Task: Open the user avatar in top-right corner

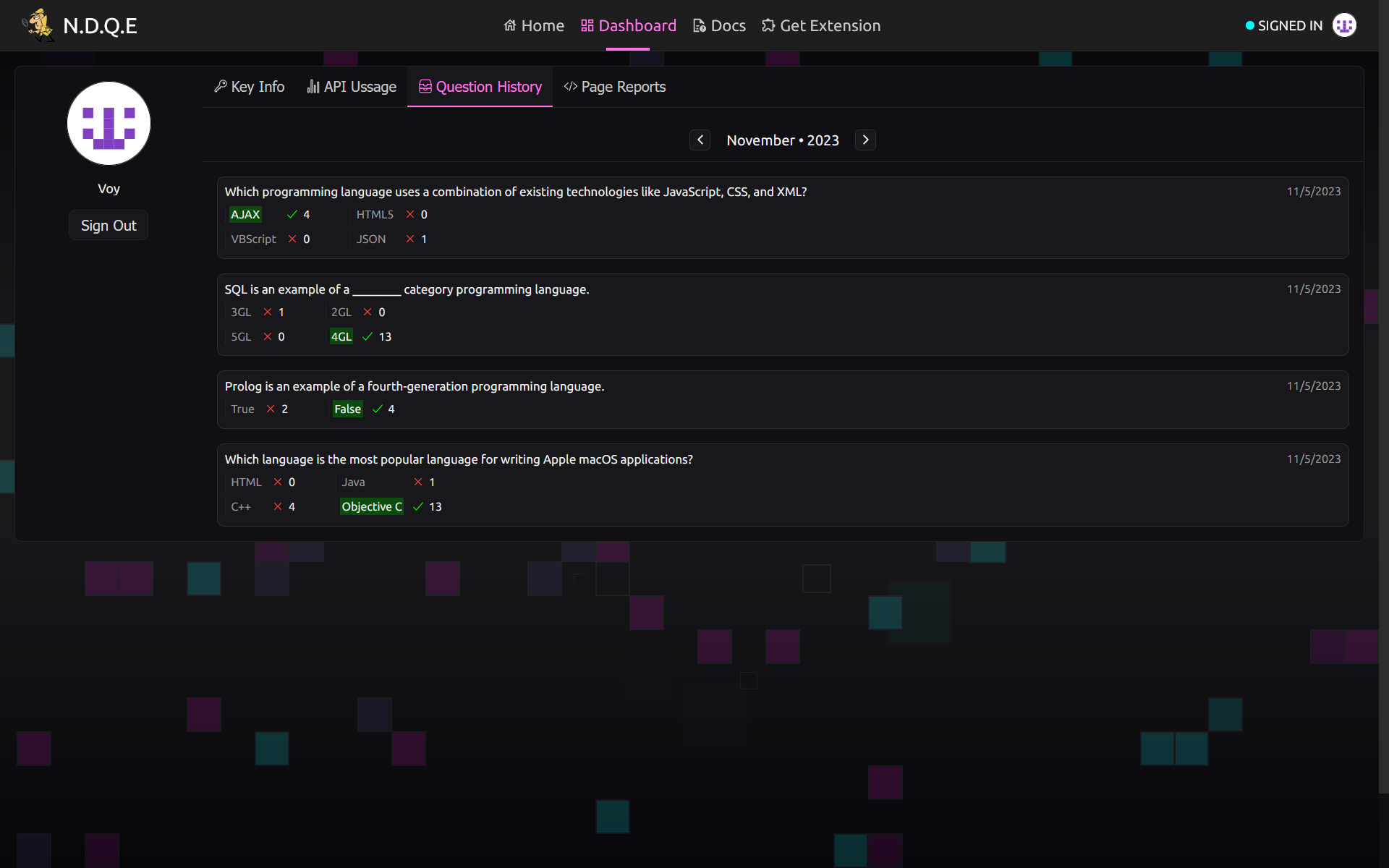Action: (1344, 25)
